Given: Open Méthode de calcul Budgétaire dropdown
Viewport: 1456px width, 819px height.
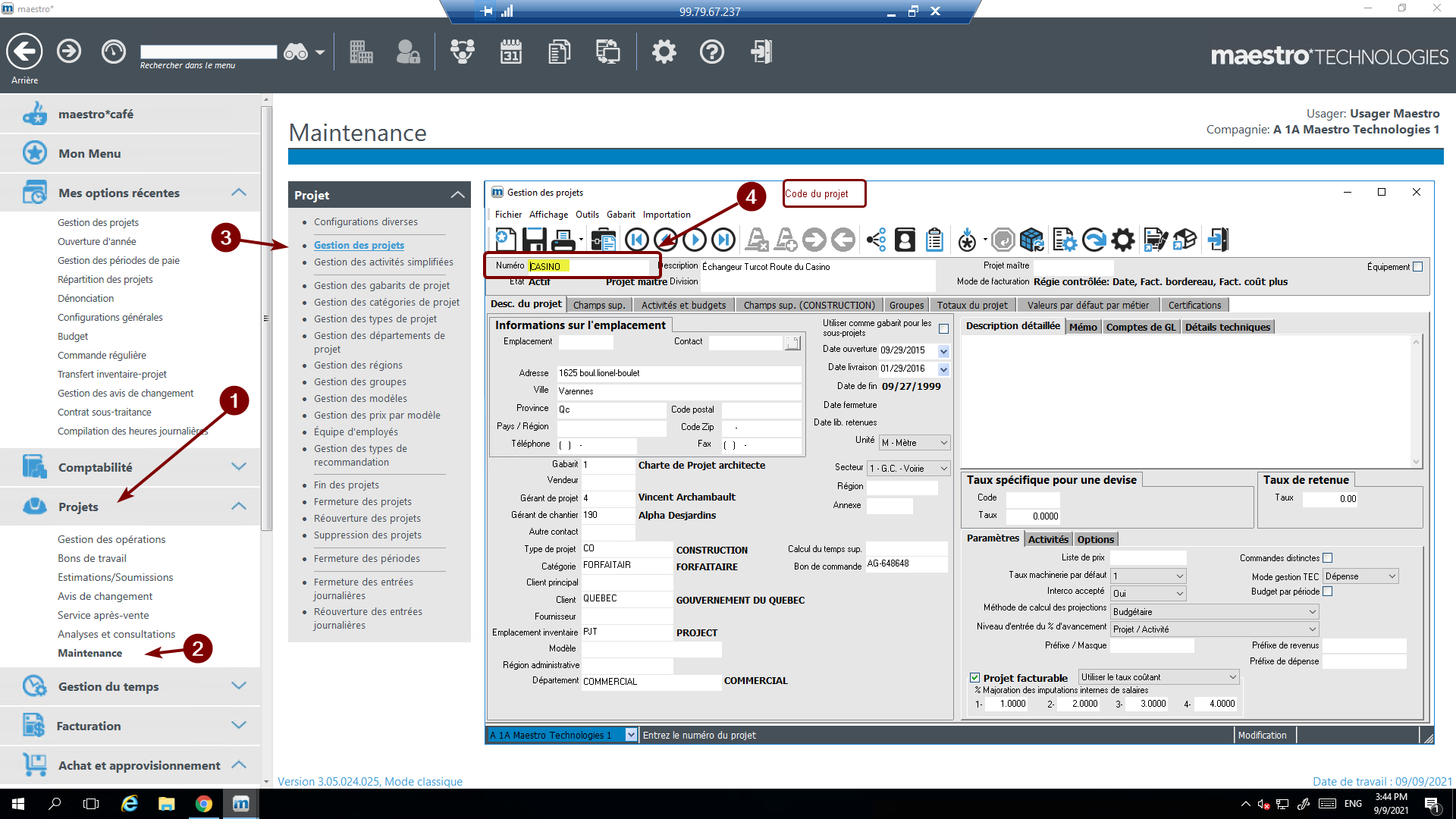Looking at the screenshot, I should (x=1215, y=612).
